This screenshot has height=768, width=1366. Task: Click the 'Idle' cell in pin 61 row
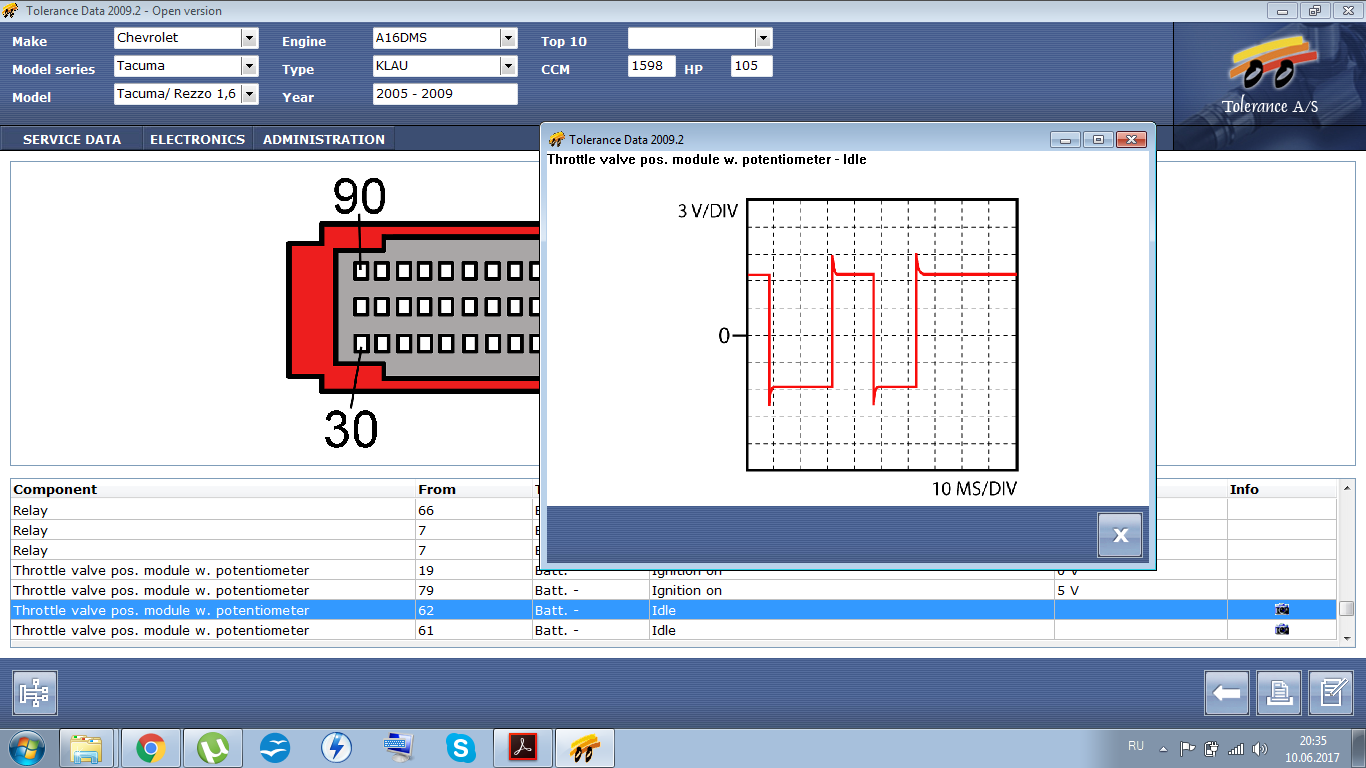[852, 630]
